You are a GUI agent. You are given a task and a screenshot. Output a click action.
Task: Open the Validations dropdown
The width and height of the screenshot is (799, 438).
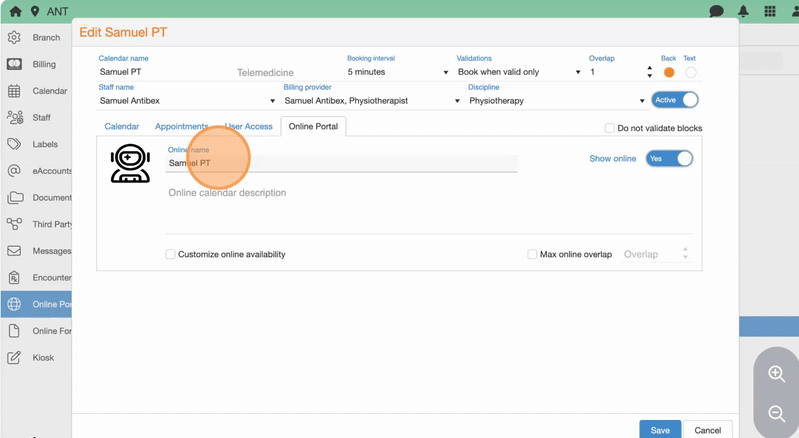[518, 72]
